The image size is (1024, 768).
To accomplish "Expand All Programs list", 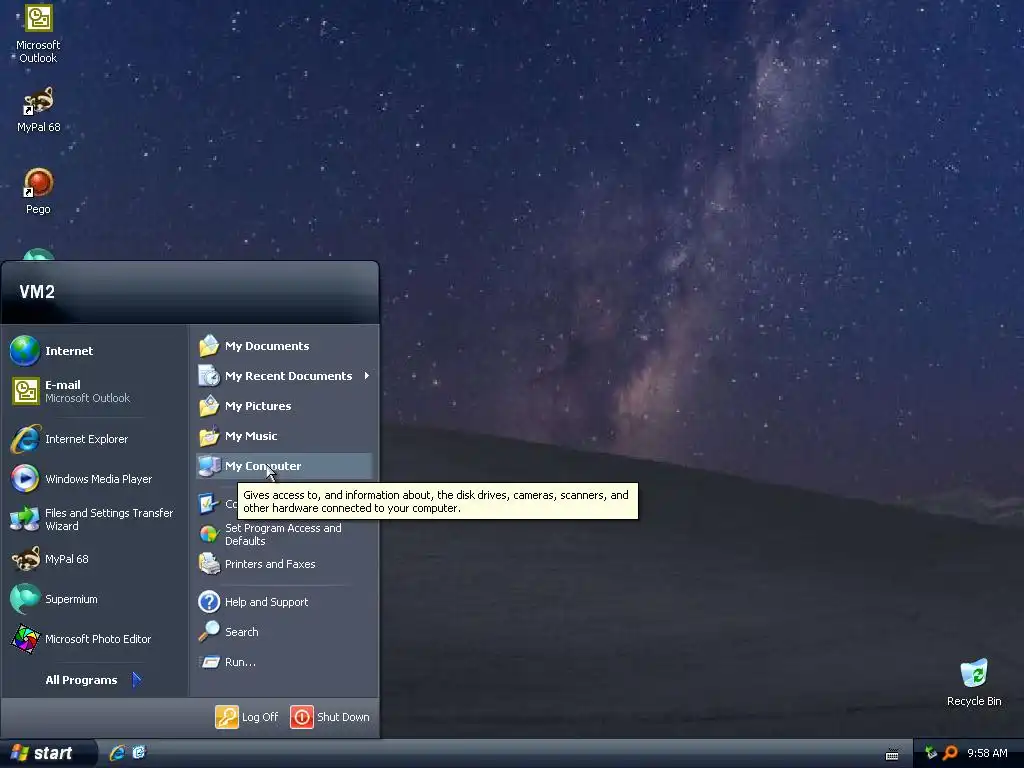I will pyautogui.click(x=94, y=680).
